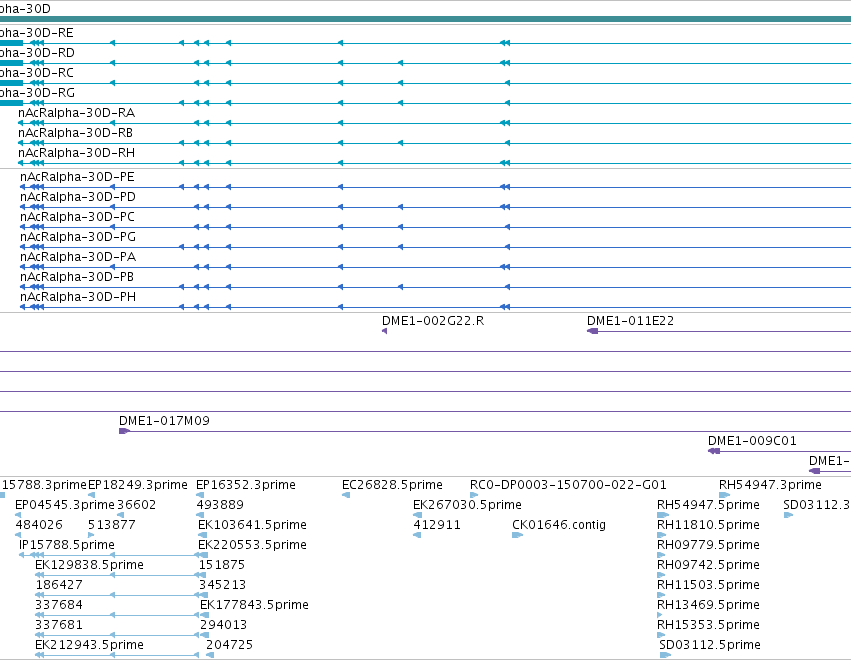The width and height of the screenshot is (851, 660).
Task: Open protein label nAcRalpha-30D-PG
Action: pos(78,237)
